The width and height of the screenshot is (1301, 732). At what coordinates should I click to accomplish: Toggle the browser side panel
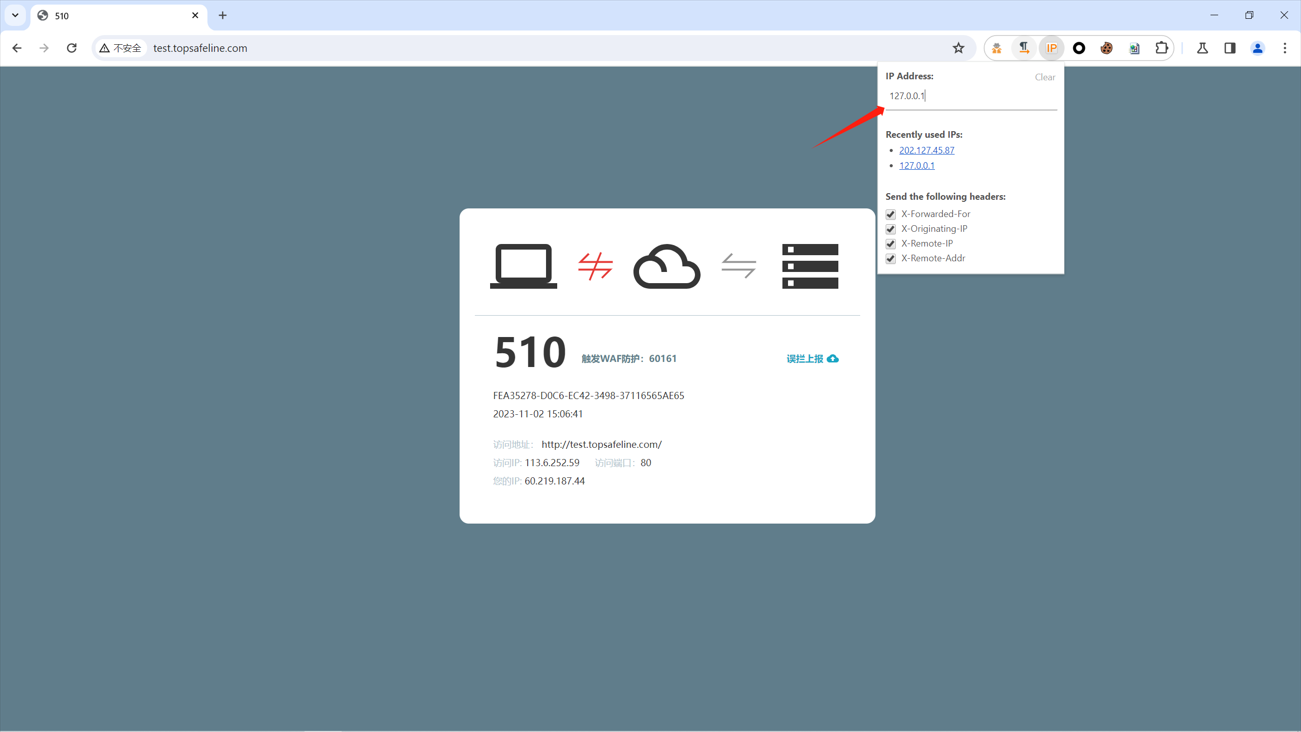1230,48
